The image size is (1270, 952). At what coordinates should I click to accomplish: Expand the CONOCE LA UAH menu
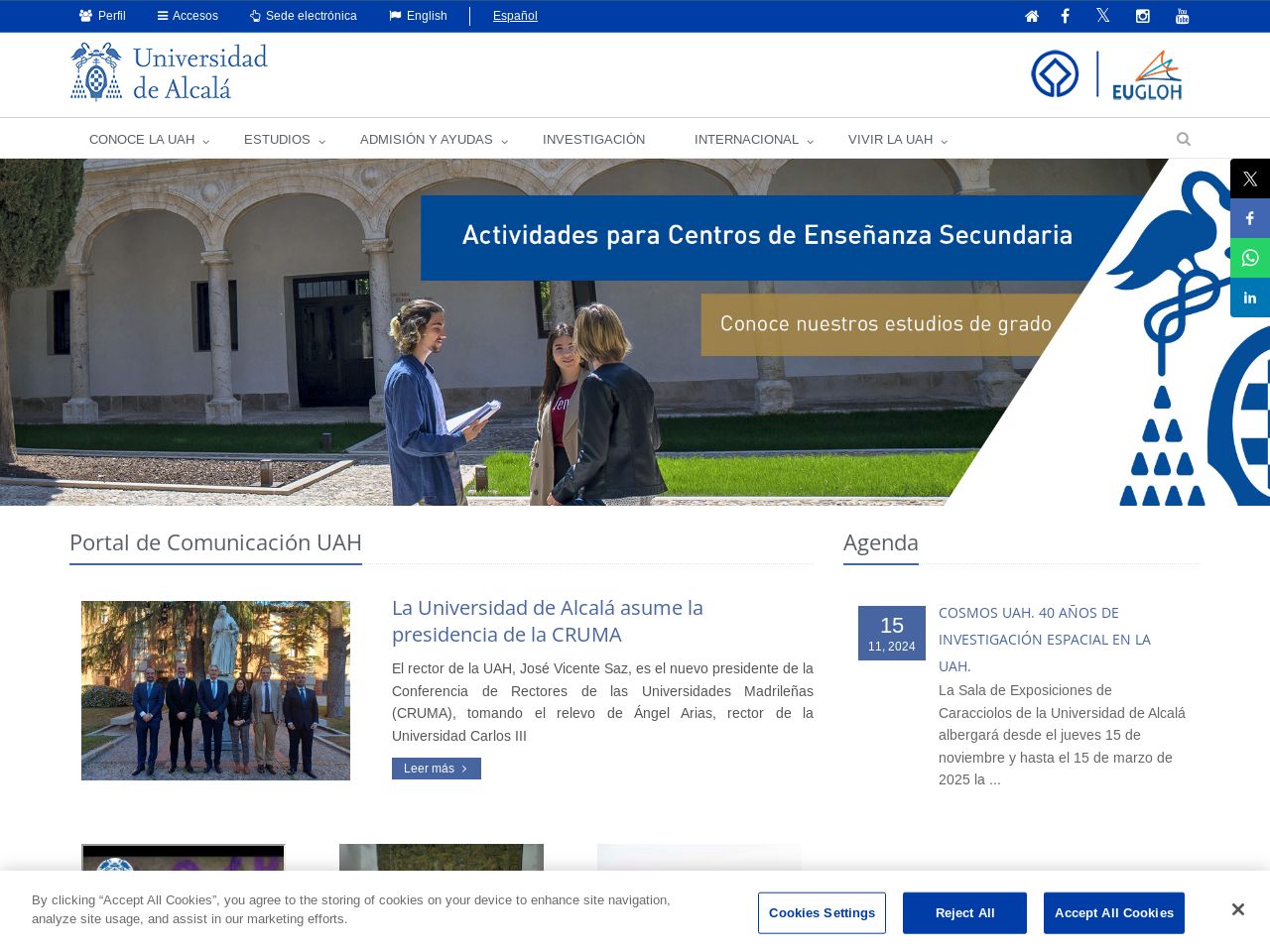coord(149,139)
